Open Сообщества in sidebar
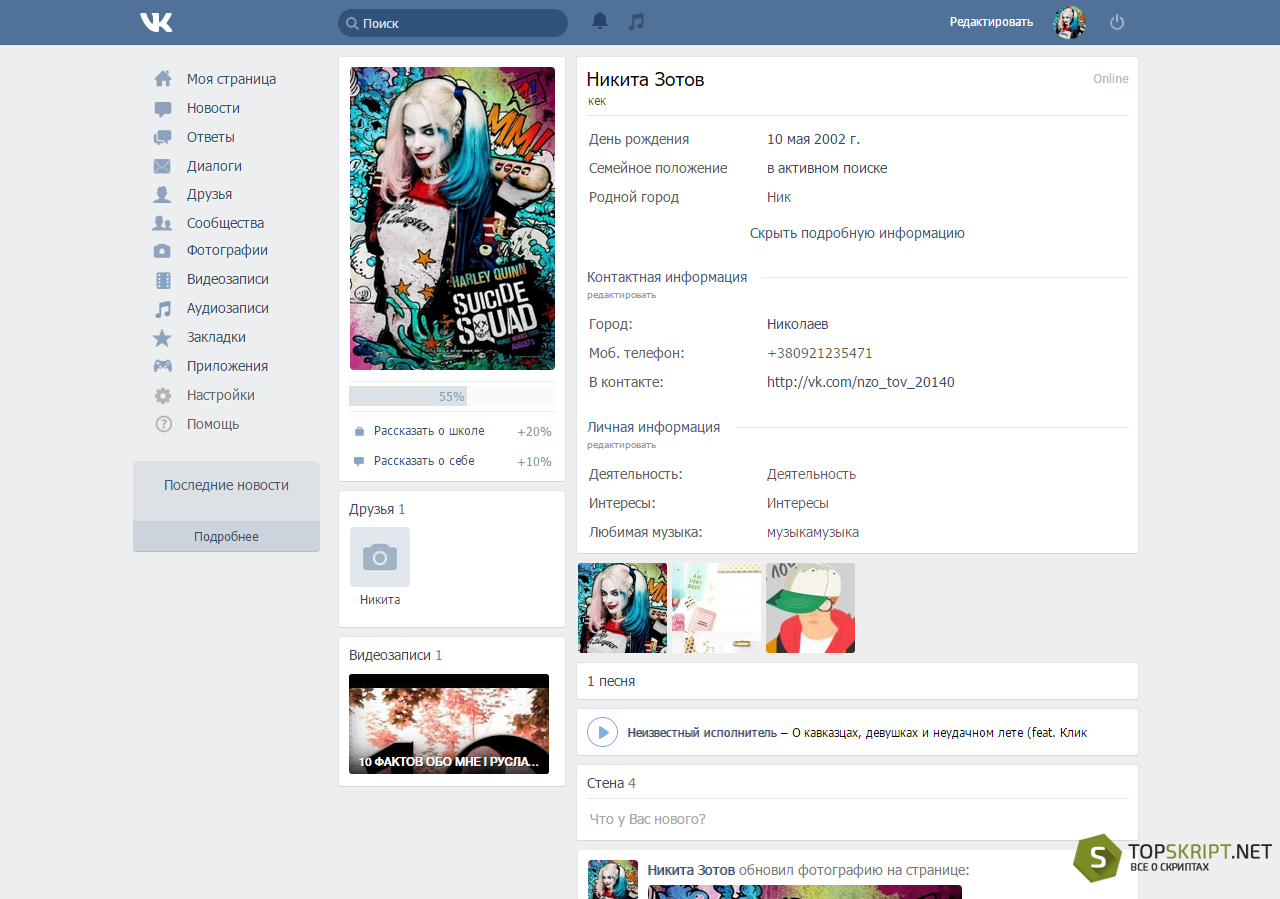This screenshot has height=899, width=1280. coord(225,223)
